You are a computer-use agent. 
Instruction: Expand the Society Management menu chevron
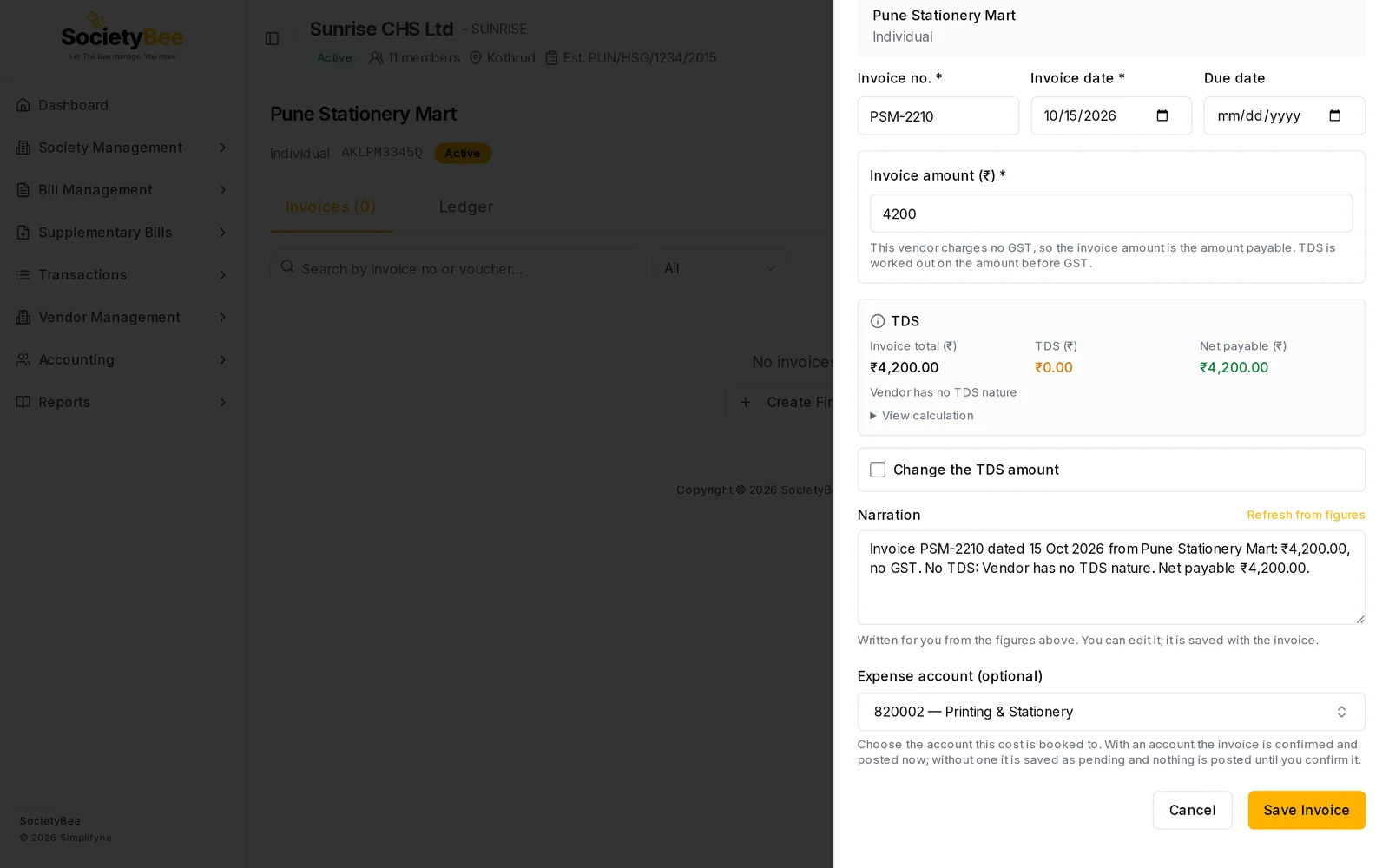[x=222, y=148]
